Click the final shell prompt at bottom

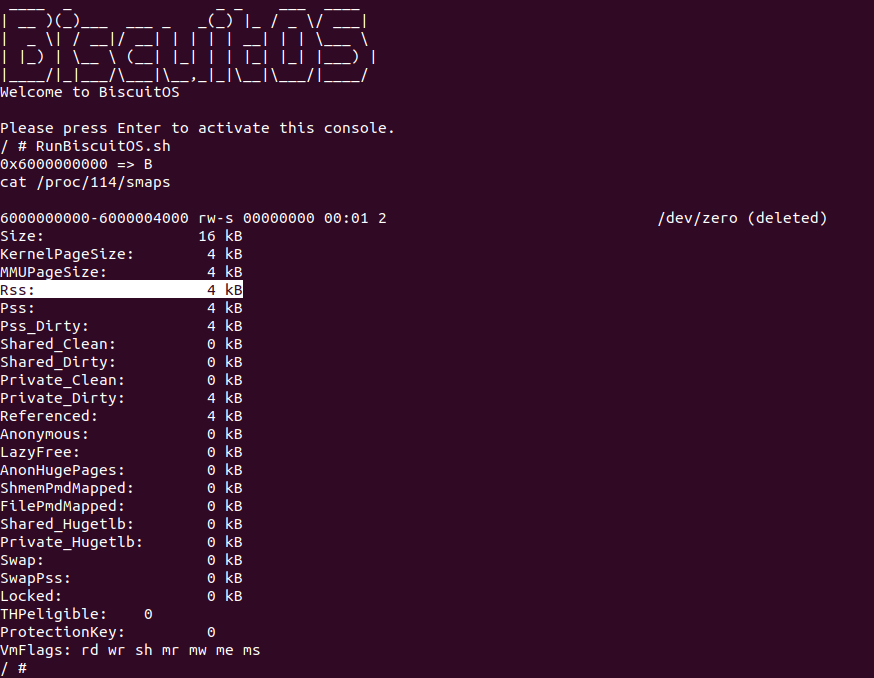[x=14, y=668]
